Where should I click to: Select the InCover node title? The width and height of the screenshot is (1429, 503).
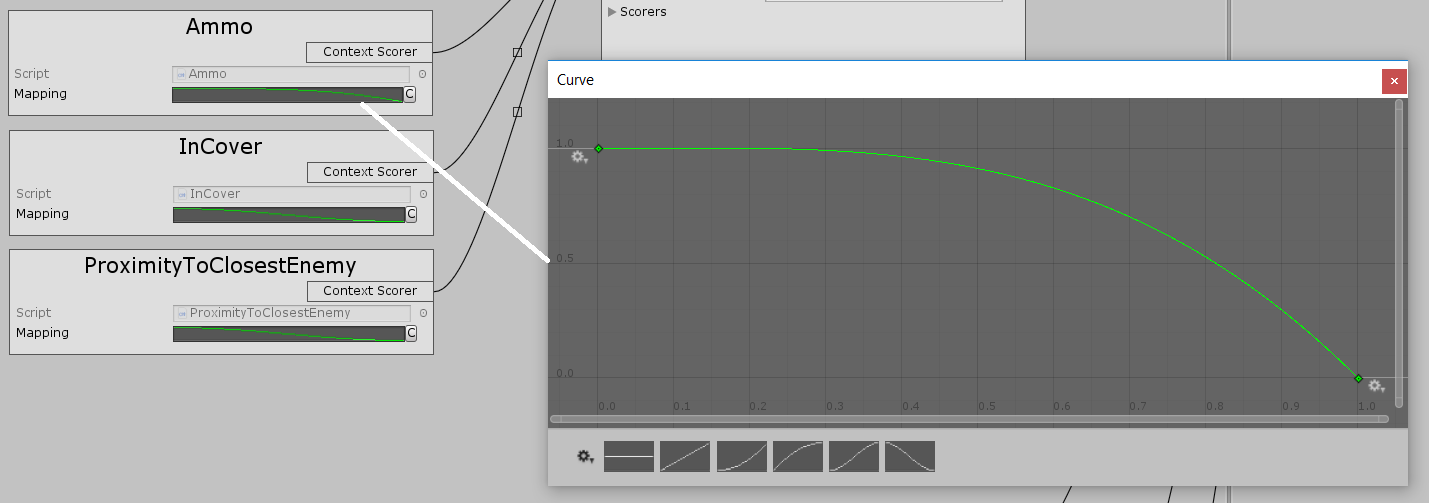pyautogui.click(x=220, y=147)
